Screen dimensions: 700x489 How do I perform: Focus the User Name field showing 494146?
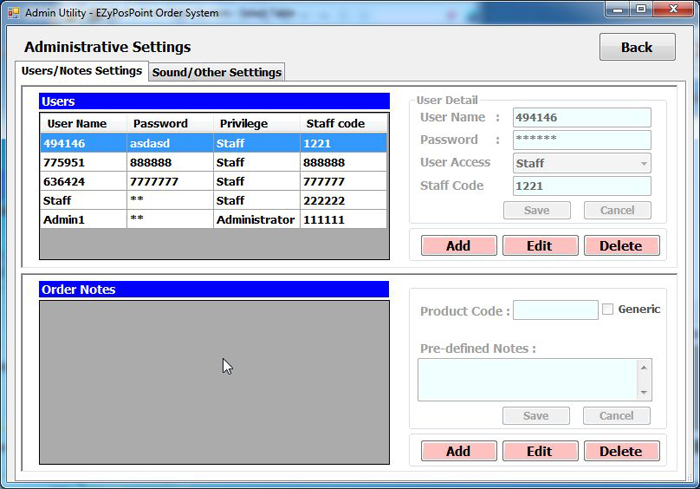(582, 117)
